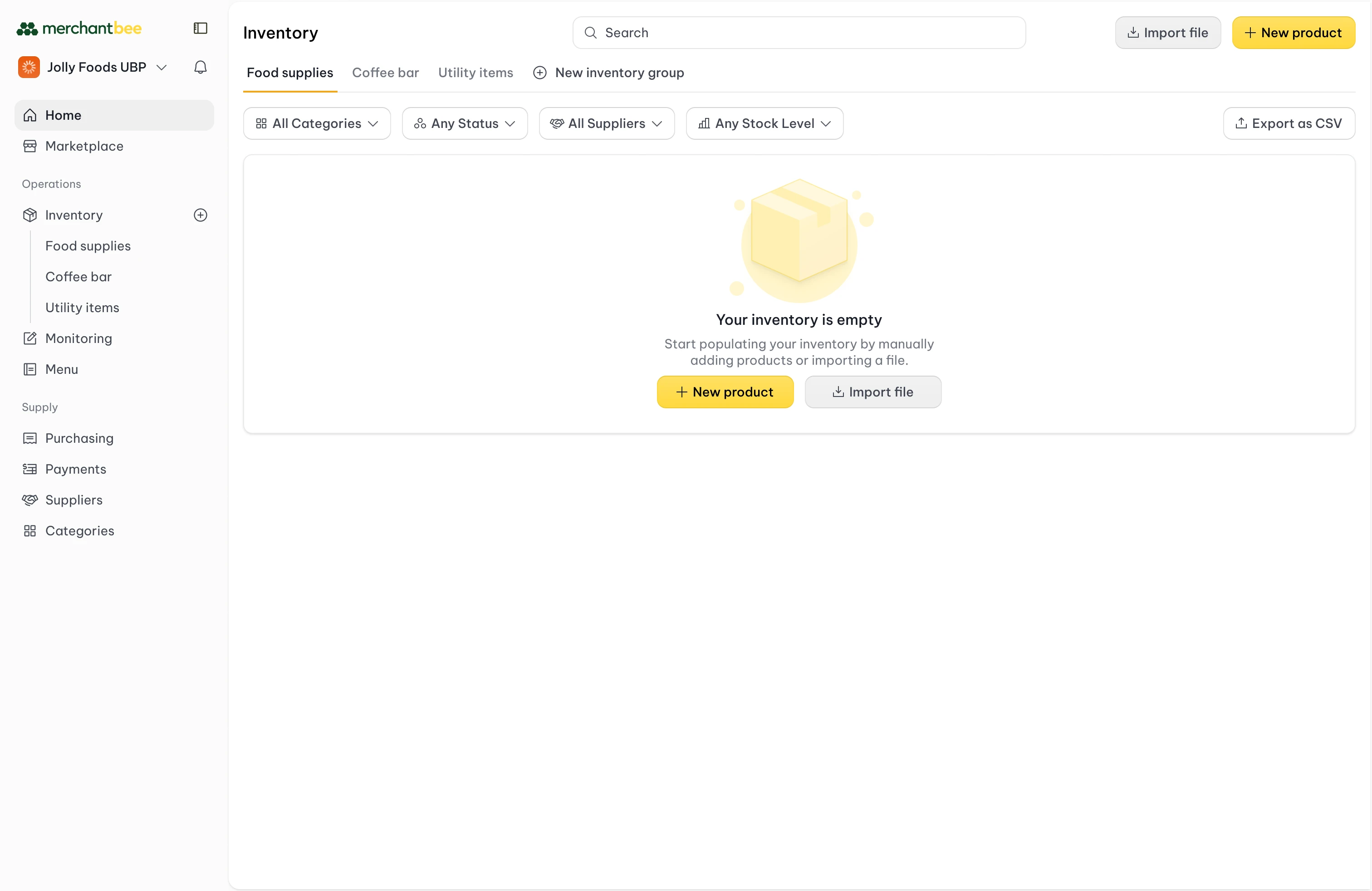Open the All Categories filter
1372x891 pixels.
point(317,123)
